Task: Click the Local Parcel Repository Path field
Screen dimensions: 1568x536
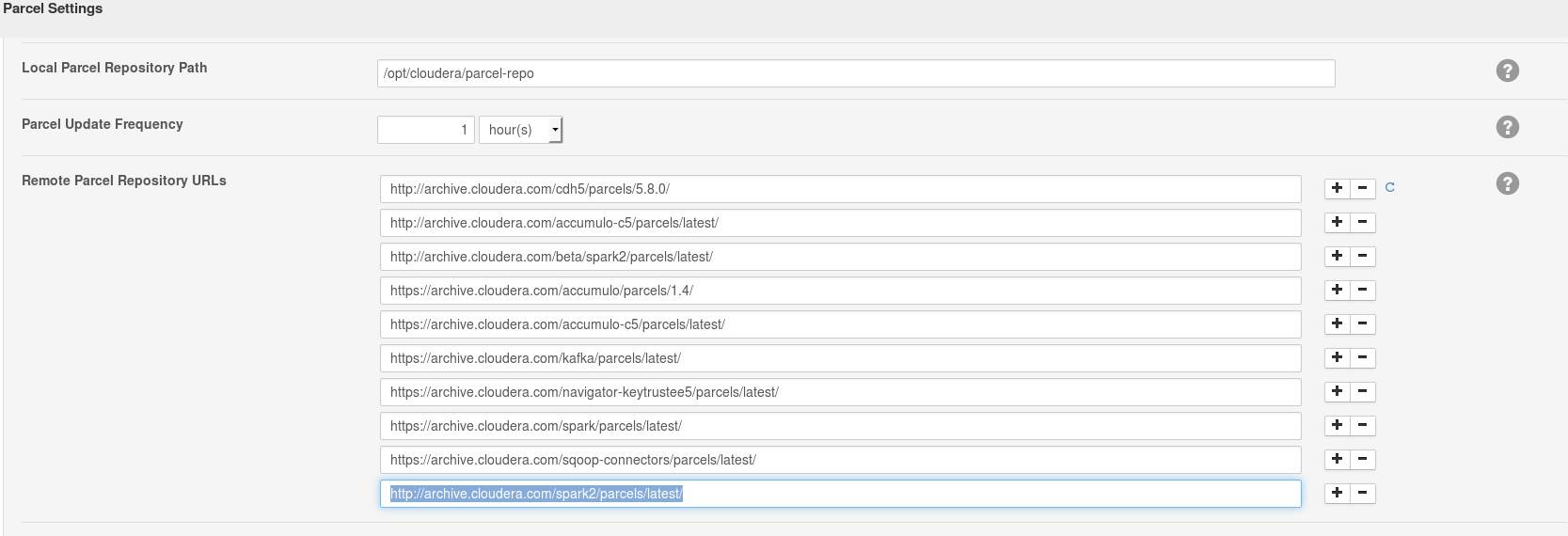Action: click(x=855, y=73)
